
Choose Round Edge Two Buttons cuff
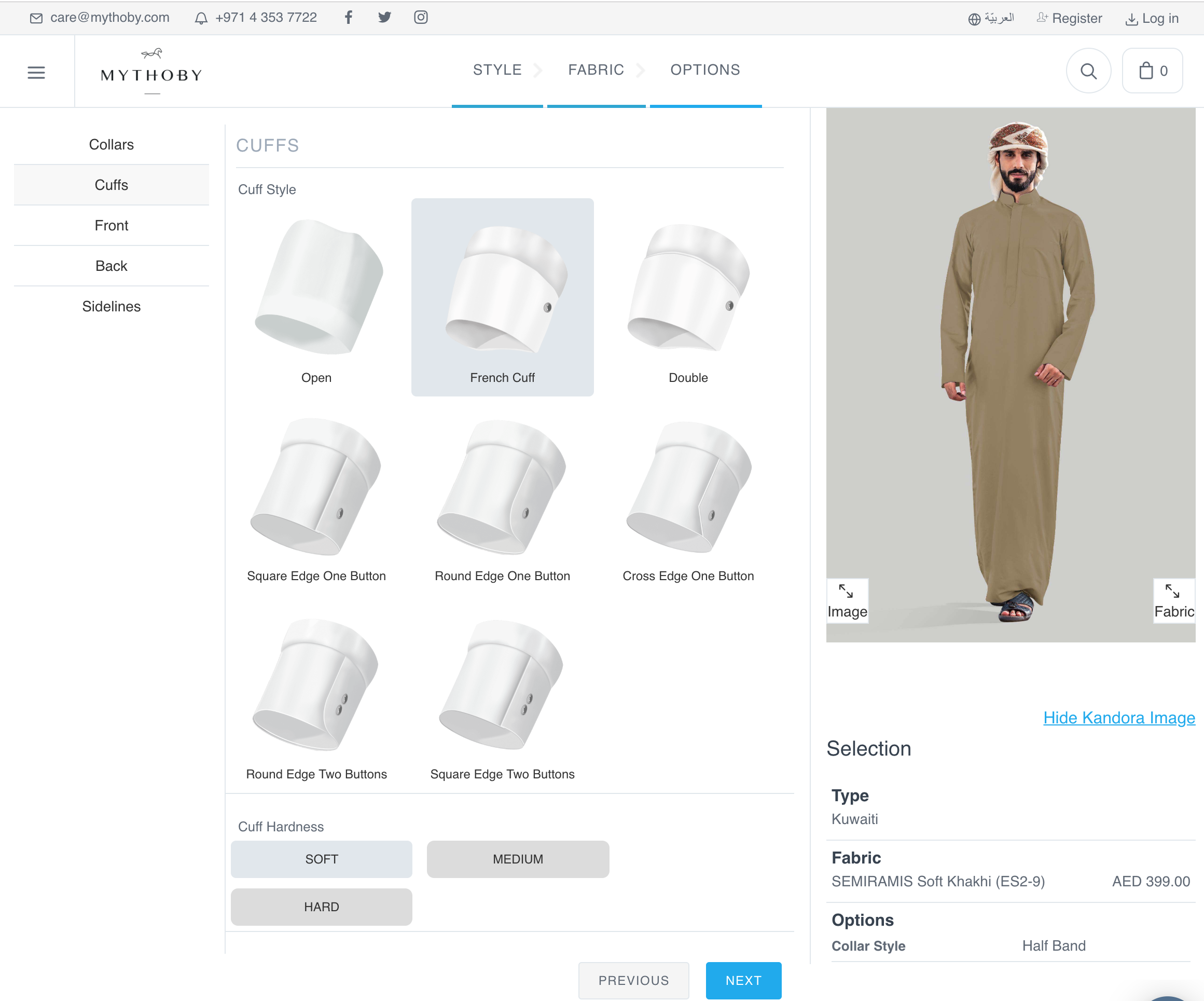click(x=316, y=694)
